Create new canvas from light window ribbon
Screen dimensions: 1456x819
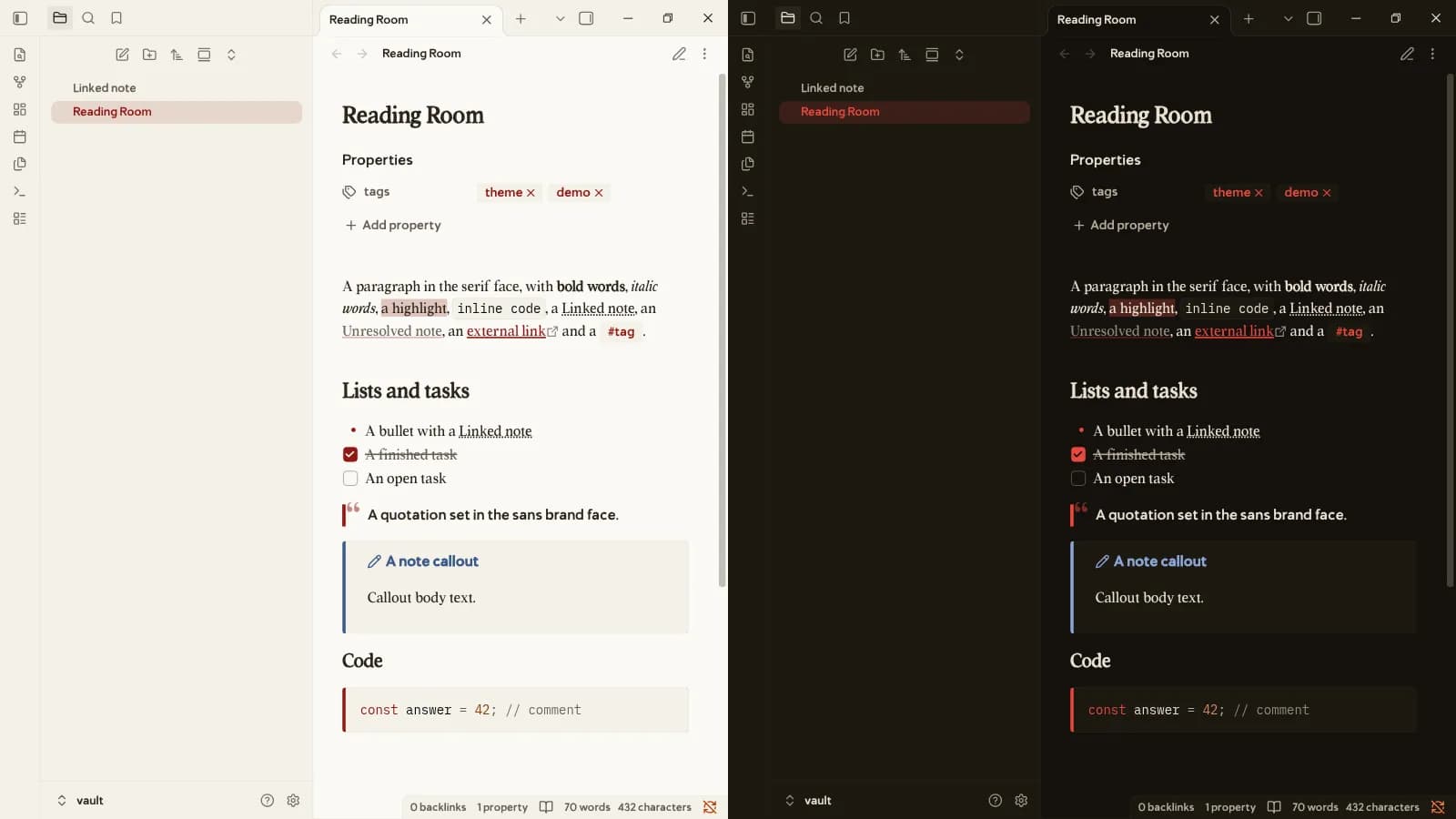pos(20,109)
